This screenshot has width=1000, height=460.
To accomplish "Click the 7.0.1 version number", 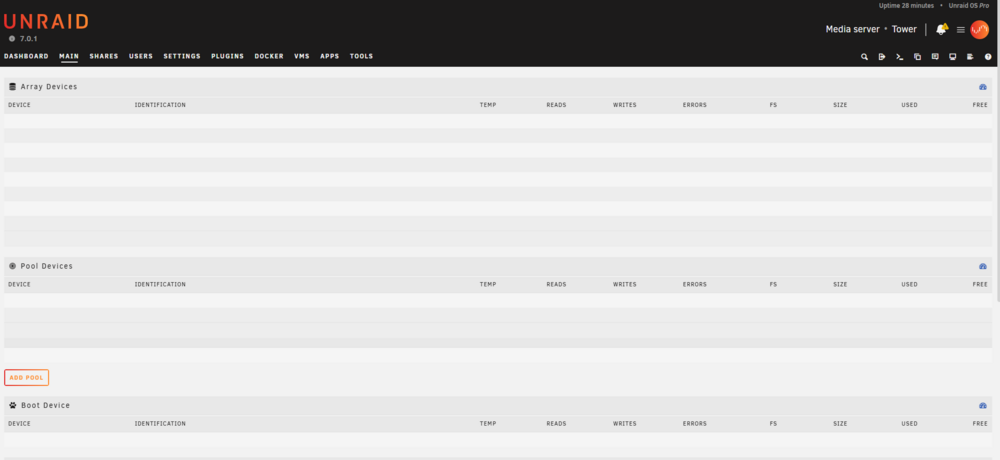I will pos(29,39).
